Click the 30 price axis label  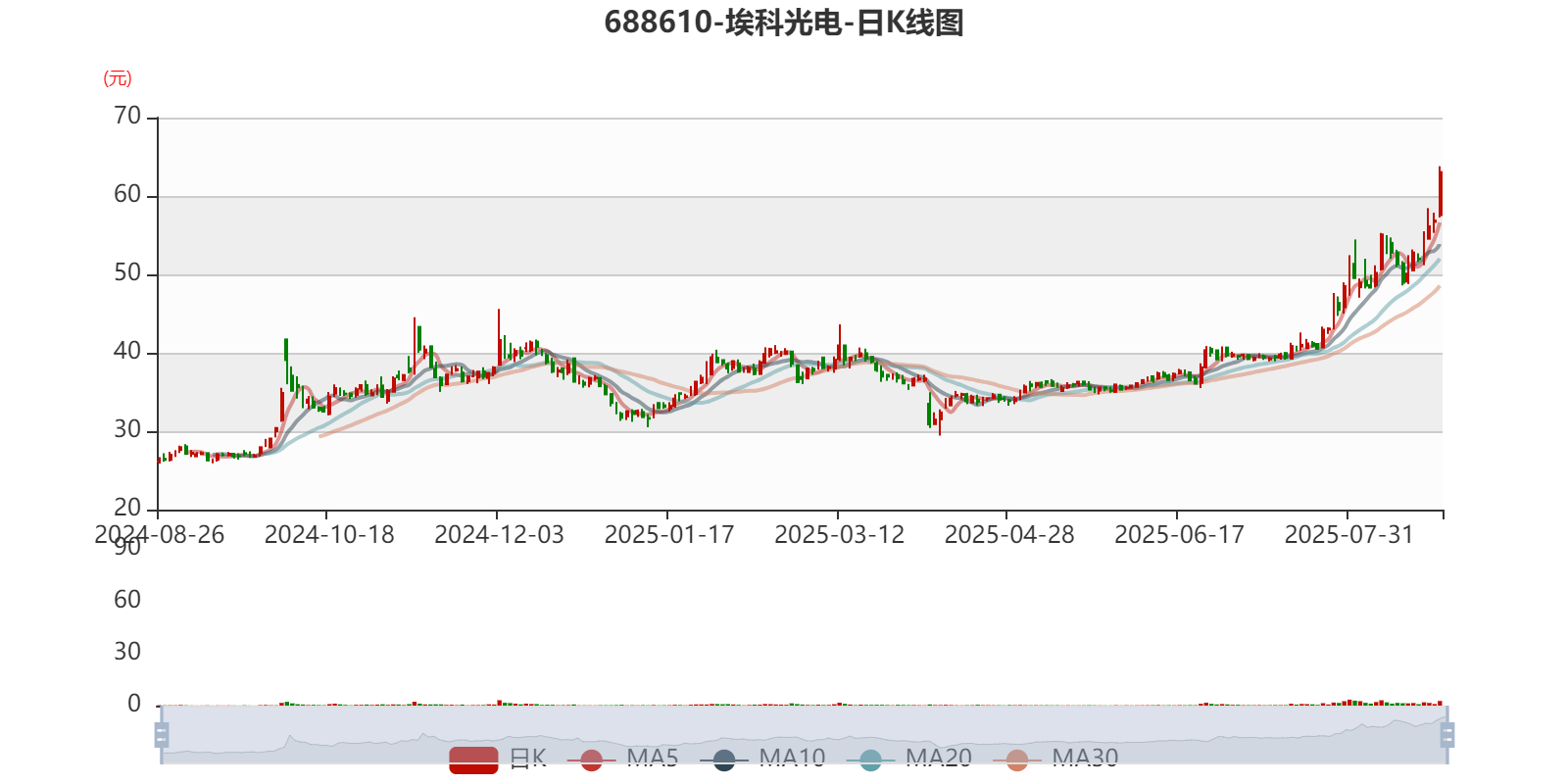click(x=127, y=430)
